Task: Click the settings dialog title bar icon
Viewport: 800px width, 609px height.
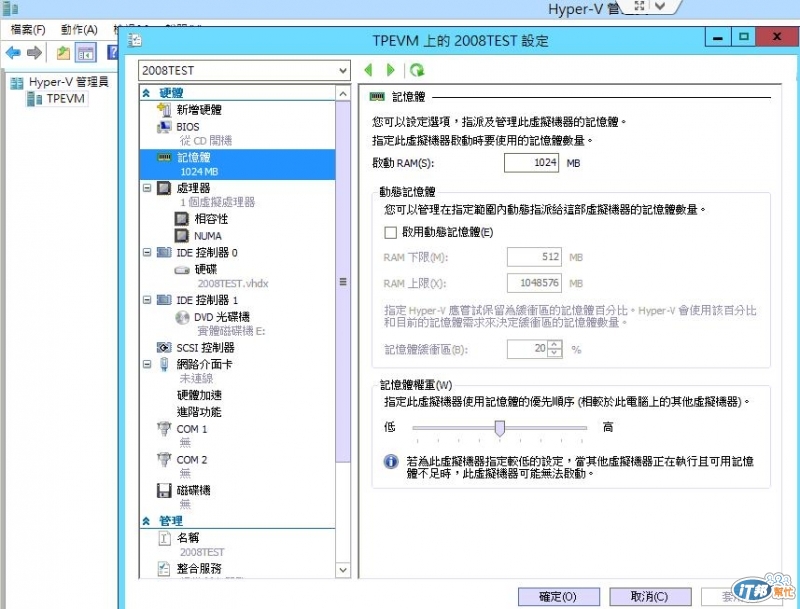Action: tap(135, 40)
